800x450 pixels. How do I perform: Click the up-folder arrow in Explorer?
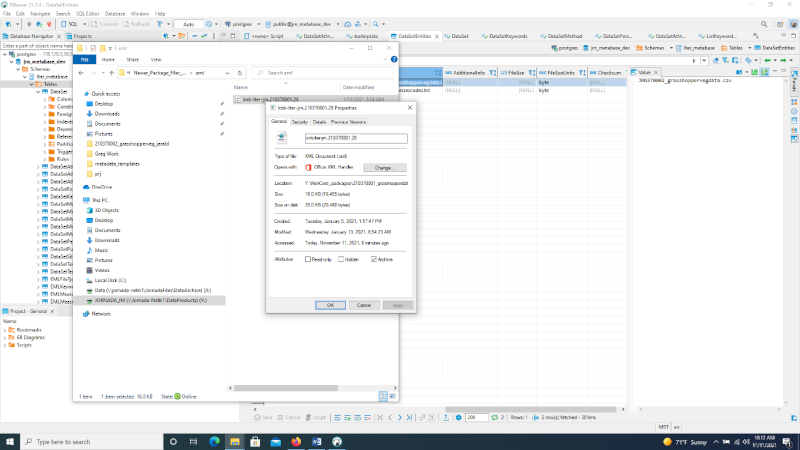click(x=110, y=73)
